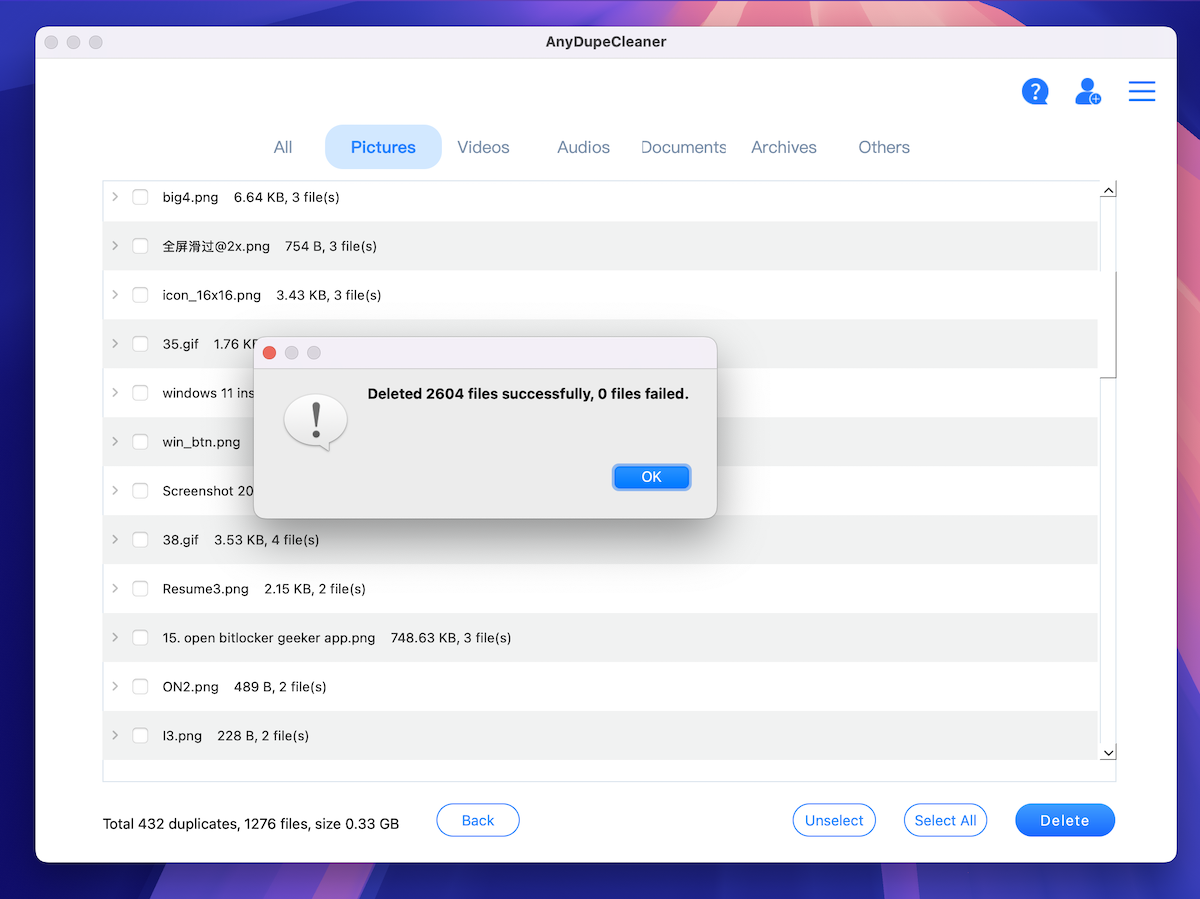Screen dimensions: 1200x899
Task: Click the user account icon
Action: coord(1087,92)
